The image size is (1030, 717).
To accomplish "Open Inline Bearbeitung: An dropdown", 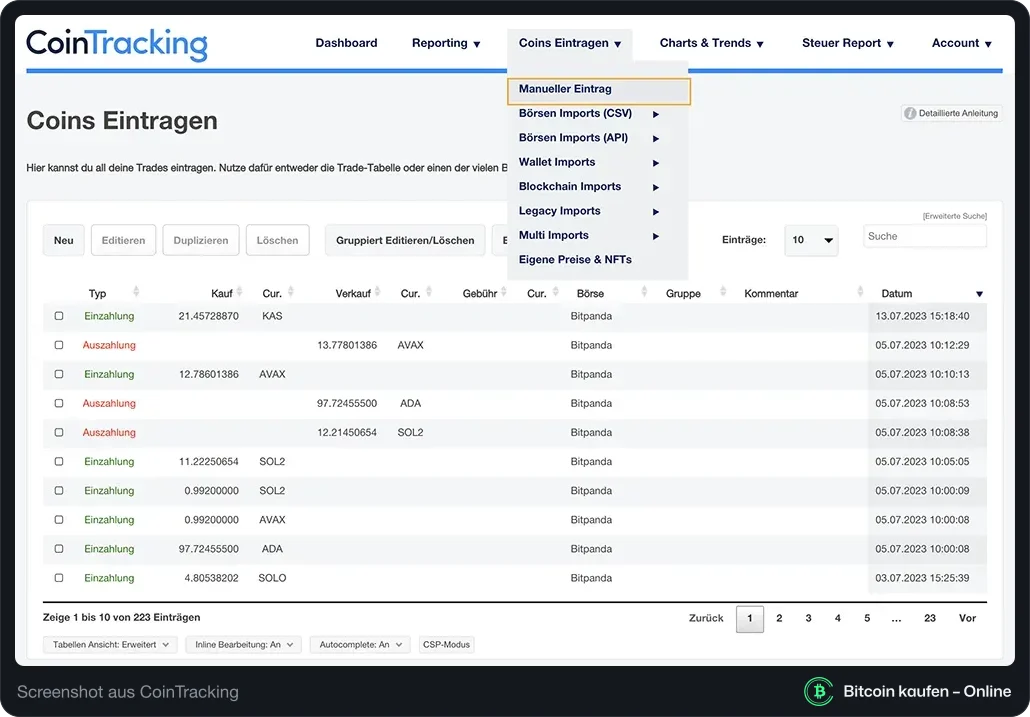I will (244, 645).
